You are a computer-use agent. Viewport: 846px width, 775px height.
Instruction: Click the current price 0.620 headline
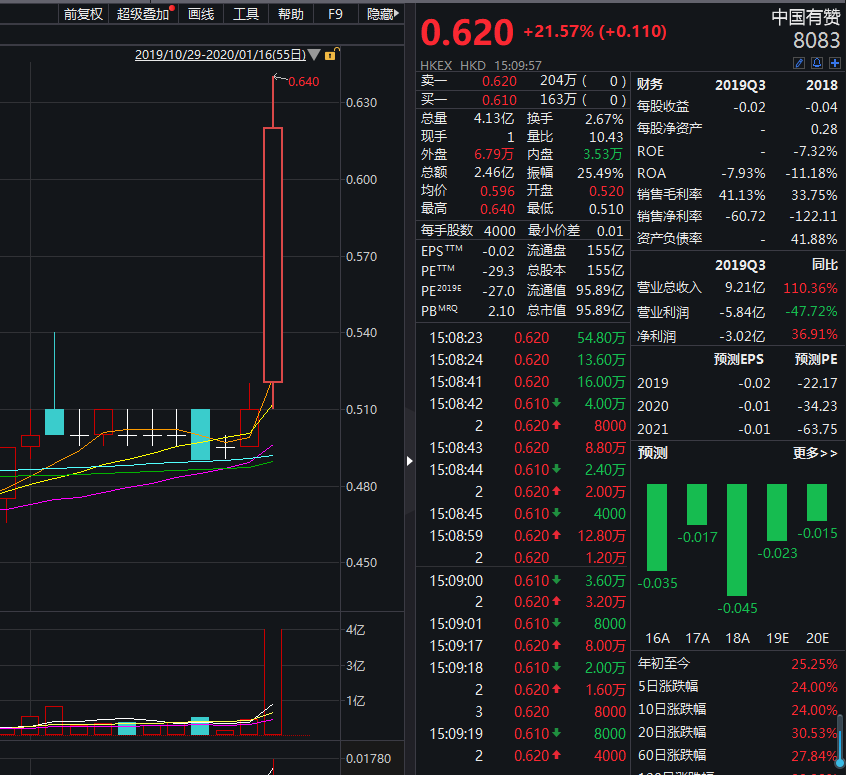[x=467, y=32]
